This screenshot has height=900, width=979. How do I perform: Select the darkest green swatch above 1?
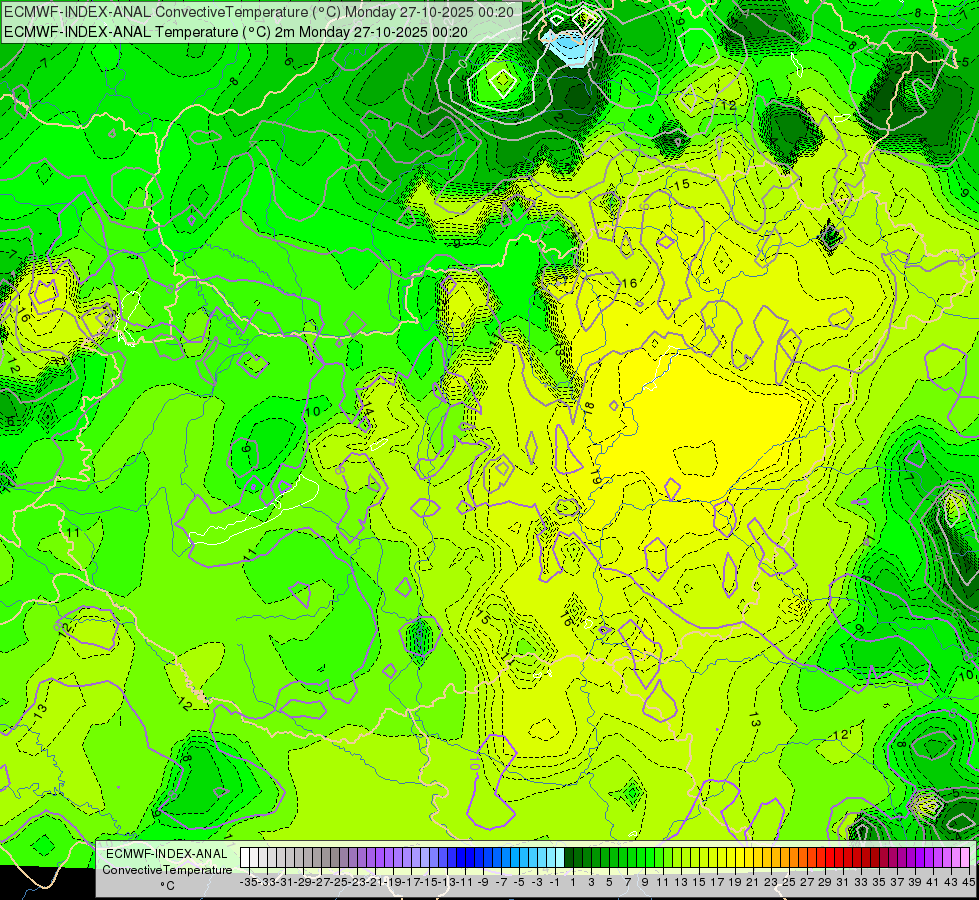tap(569, 858)
